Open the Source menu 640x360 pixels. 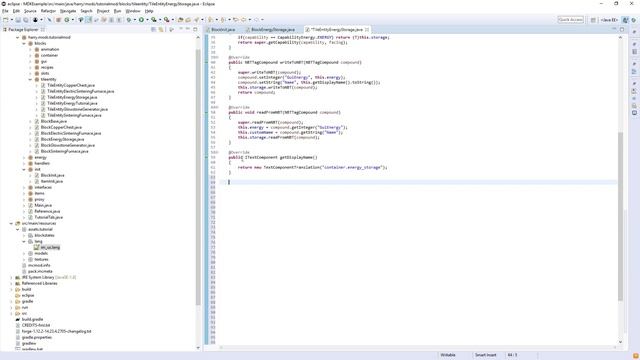click(x=30, y=11)
